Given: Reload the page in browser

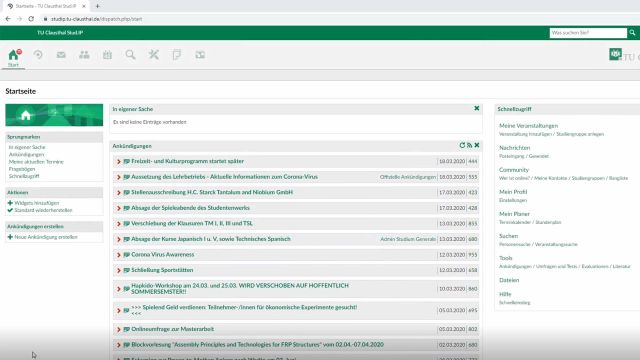Looking at the screenshot, I should tap(31, 19).
